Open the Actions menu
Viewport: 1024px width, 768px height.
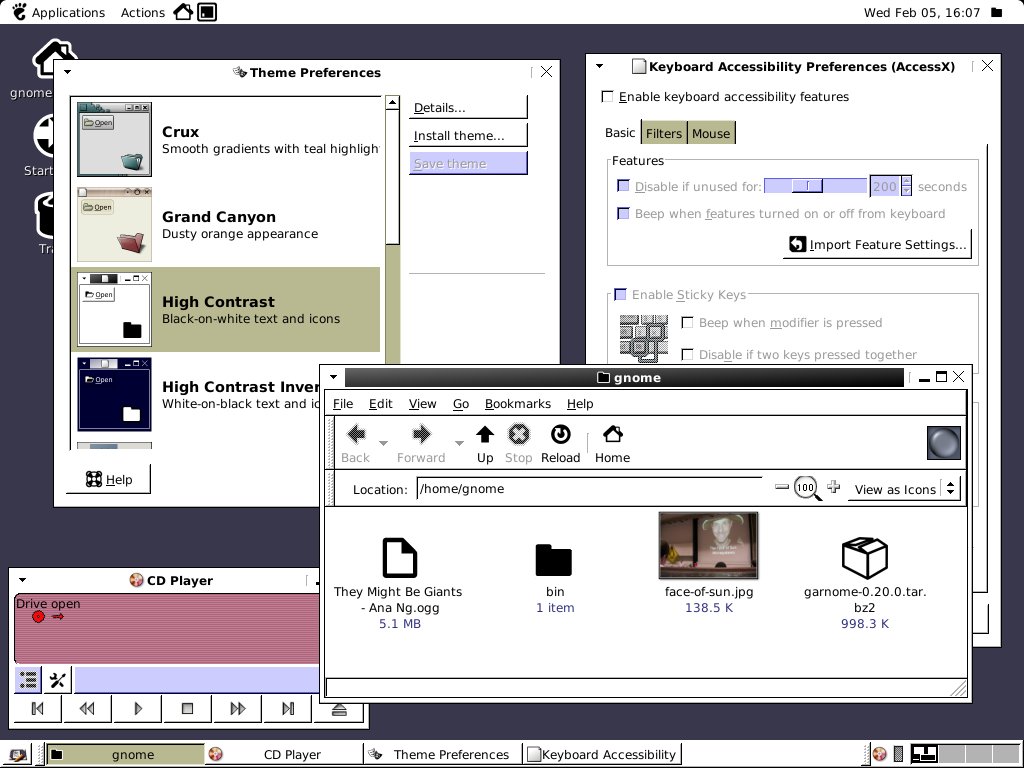(142, 12)
